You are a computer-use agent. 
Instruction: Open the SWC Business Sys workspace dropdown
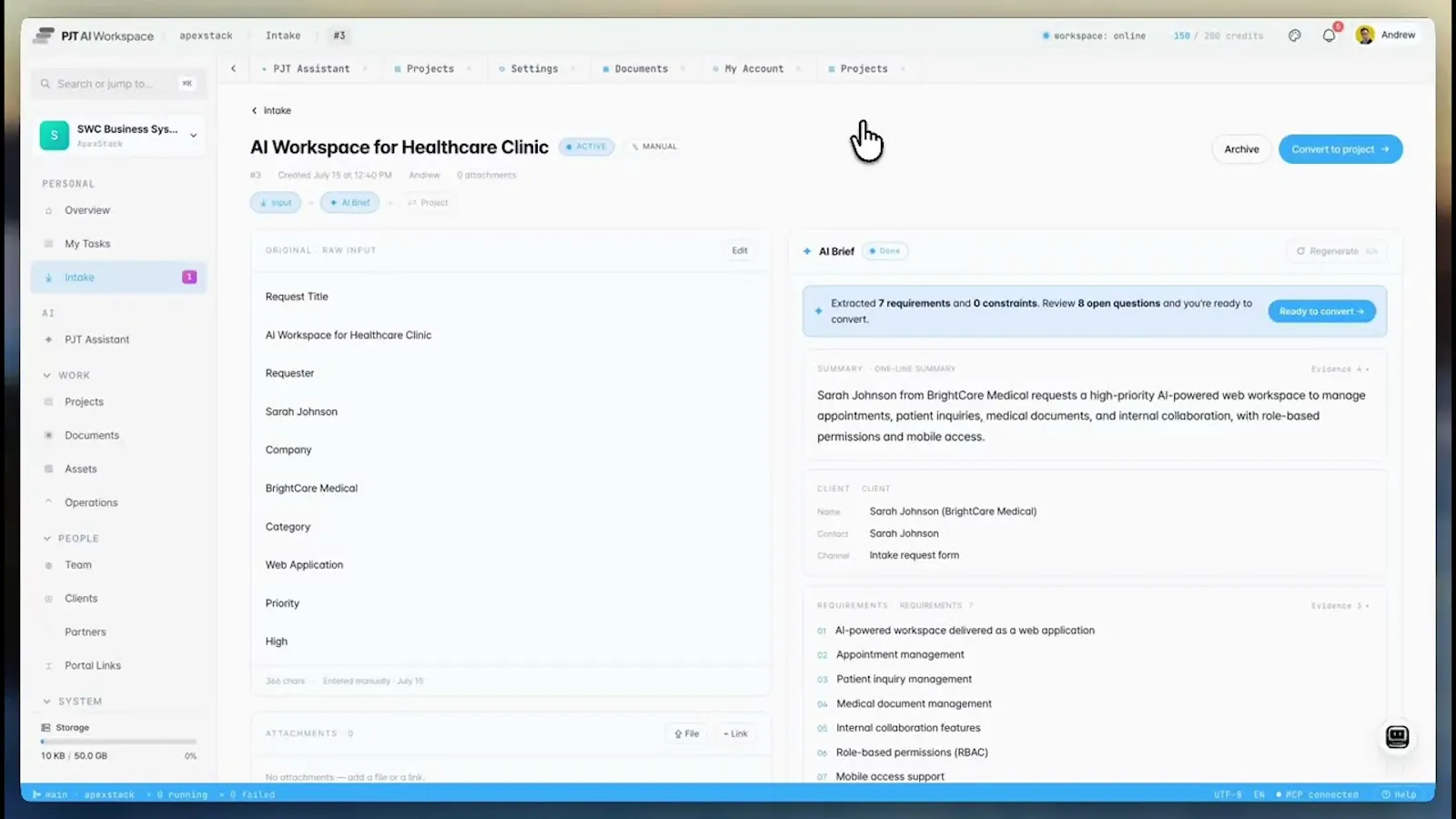pyautogui.click(x=193, y=136)
